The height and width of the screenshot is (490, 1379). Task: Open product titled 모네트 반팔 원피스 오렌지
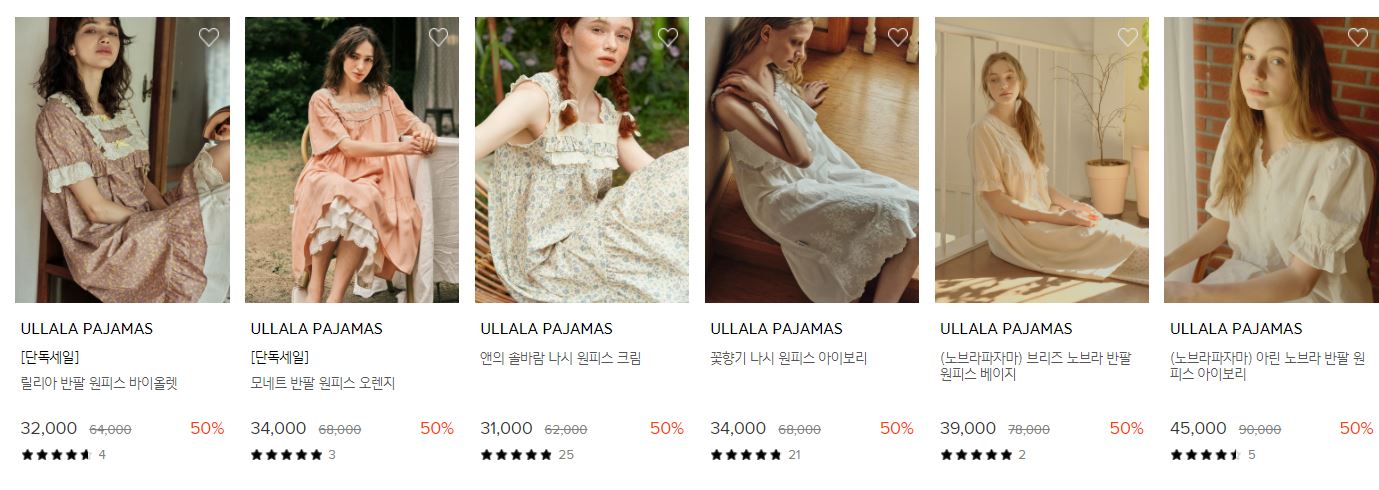point(323,383)
